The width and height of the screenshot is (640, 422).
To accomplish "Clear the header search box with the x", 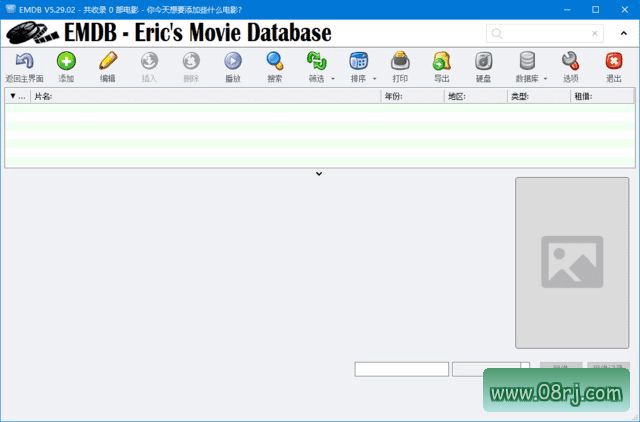I will coord(595,33).
